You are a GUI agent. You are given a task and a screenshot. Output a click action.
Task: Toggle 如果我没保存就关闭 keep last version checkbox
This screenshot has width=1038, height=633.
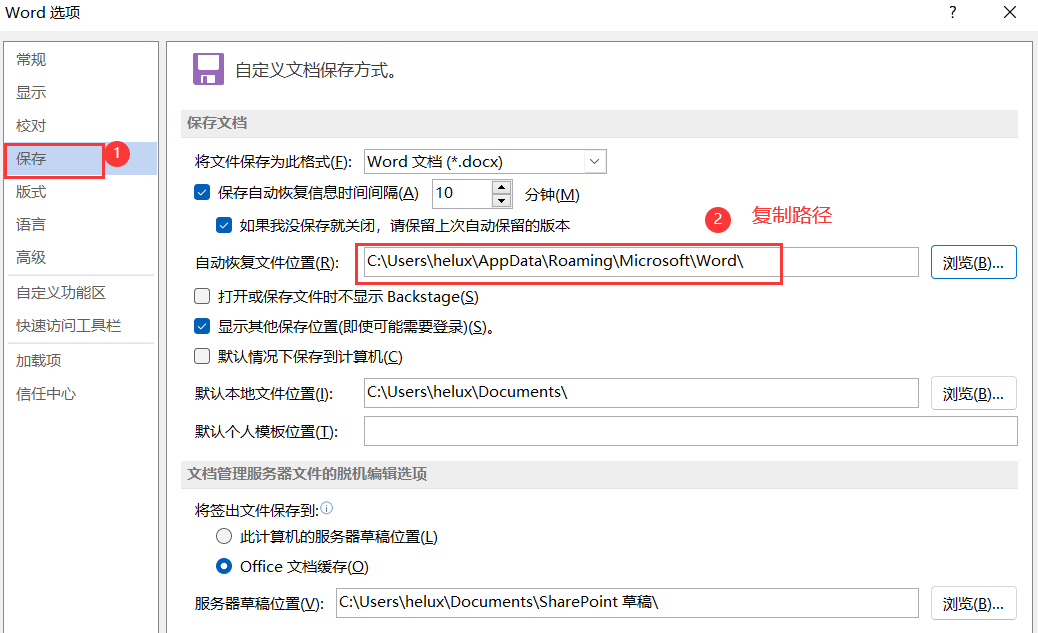point(224,225)
